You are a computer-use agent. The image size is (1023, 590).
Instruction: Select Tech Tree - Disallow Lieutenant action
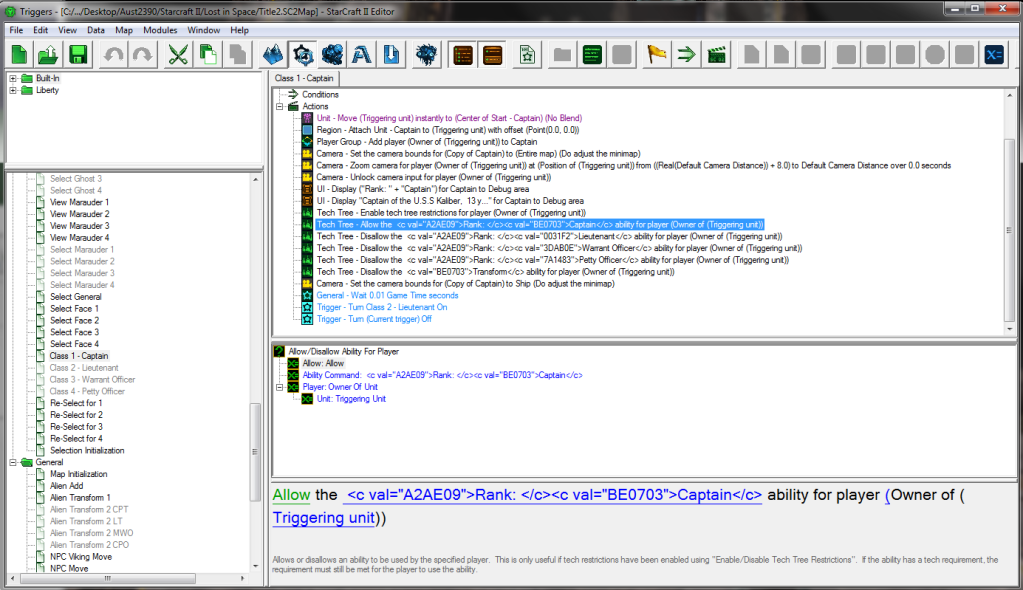click(x=549, y=236)
